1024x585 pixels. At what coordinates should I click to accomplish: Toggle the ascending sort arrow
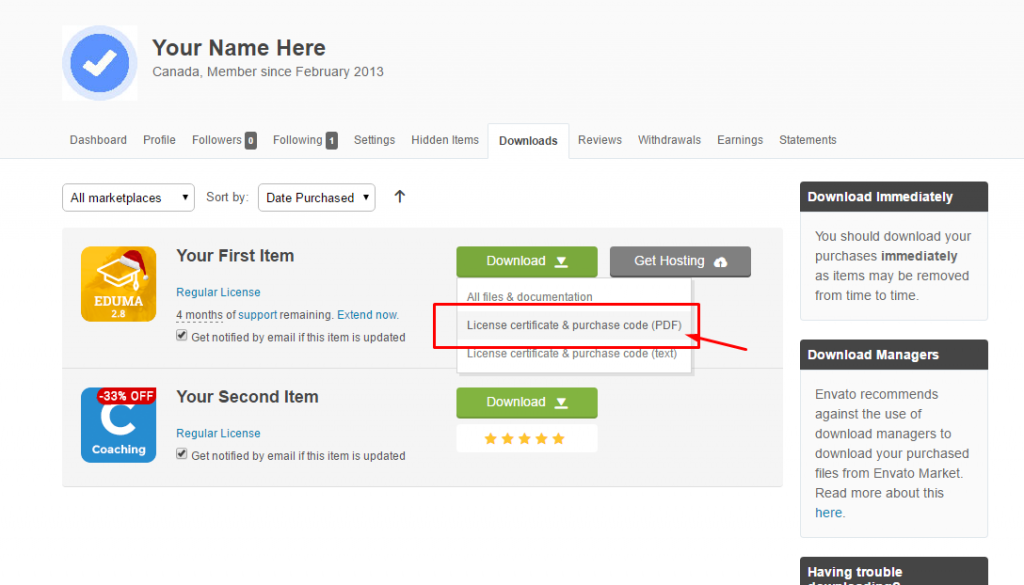pyautogui.click(x=399, y=197)
